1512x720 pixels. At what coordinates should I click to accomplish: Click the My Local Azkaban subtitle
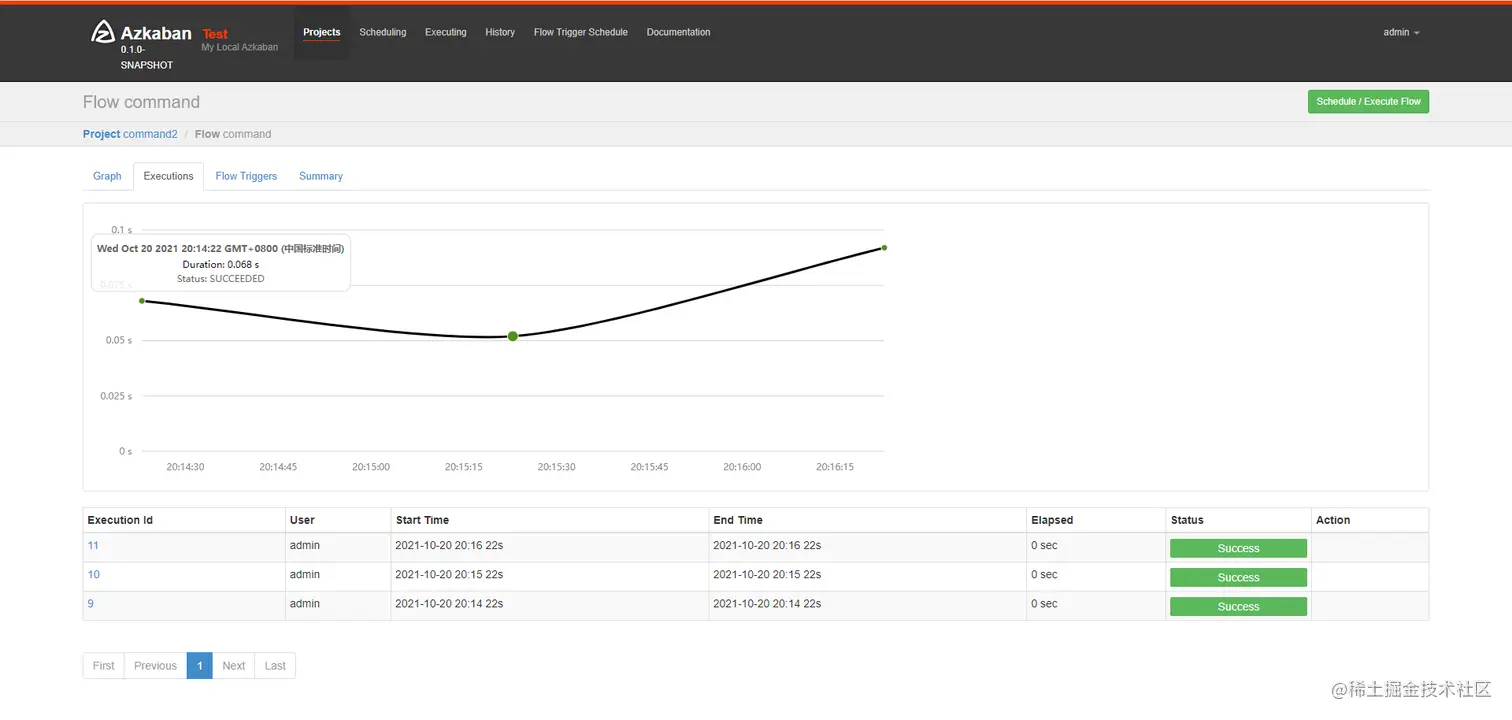(x=240, y=47)
